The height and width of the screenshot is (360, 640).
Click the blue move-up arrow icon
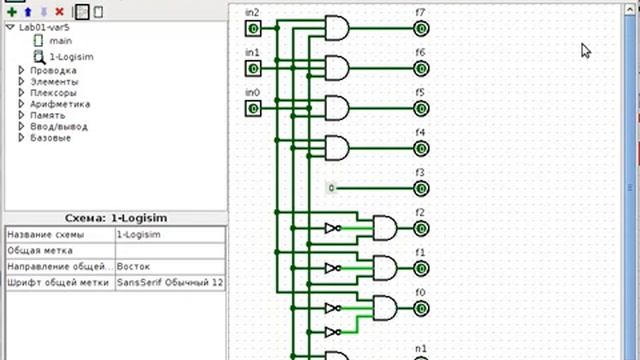28,12
